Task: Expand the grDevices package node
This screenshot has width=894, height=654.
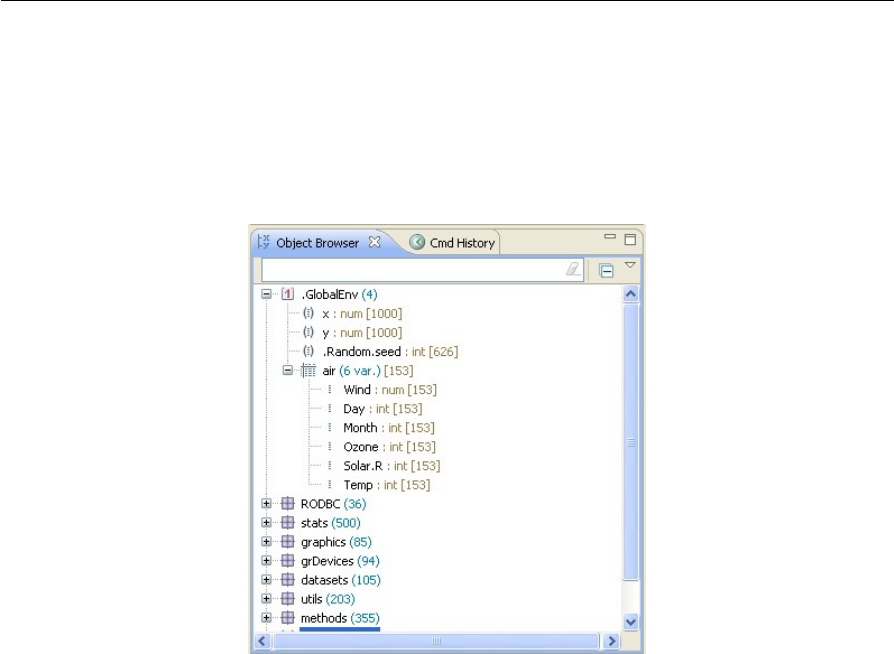Action: (x=266, y=560)
